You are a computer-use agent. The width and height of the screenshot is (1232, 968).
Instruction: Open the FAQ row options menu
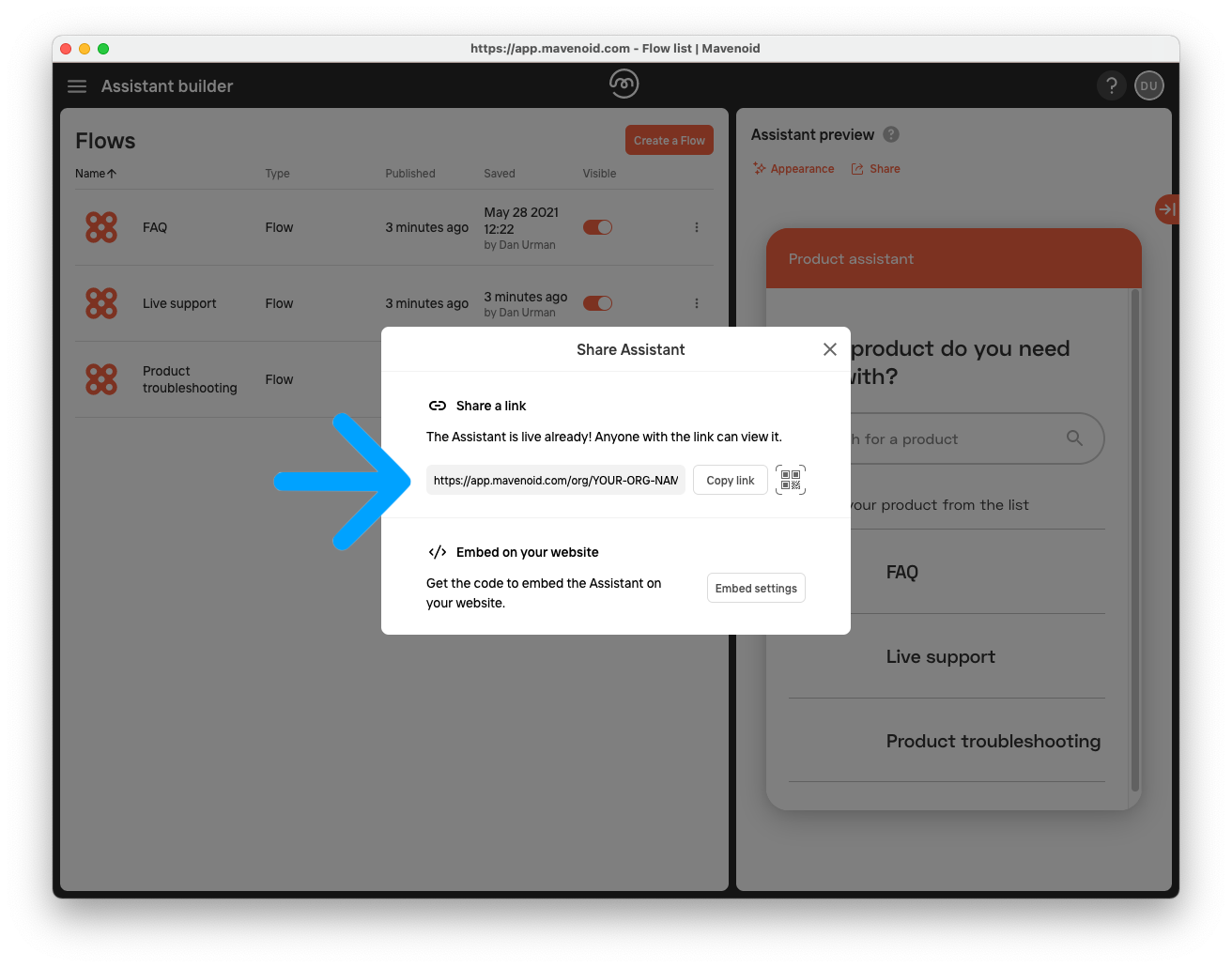pos(697,227)
